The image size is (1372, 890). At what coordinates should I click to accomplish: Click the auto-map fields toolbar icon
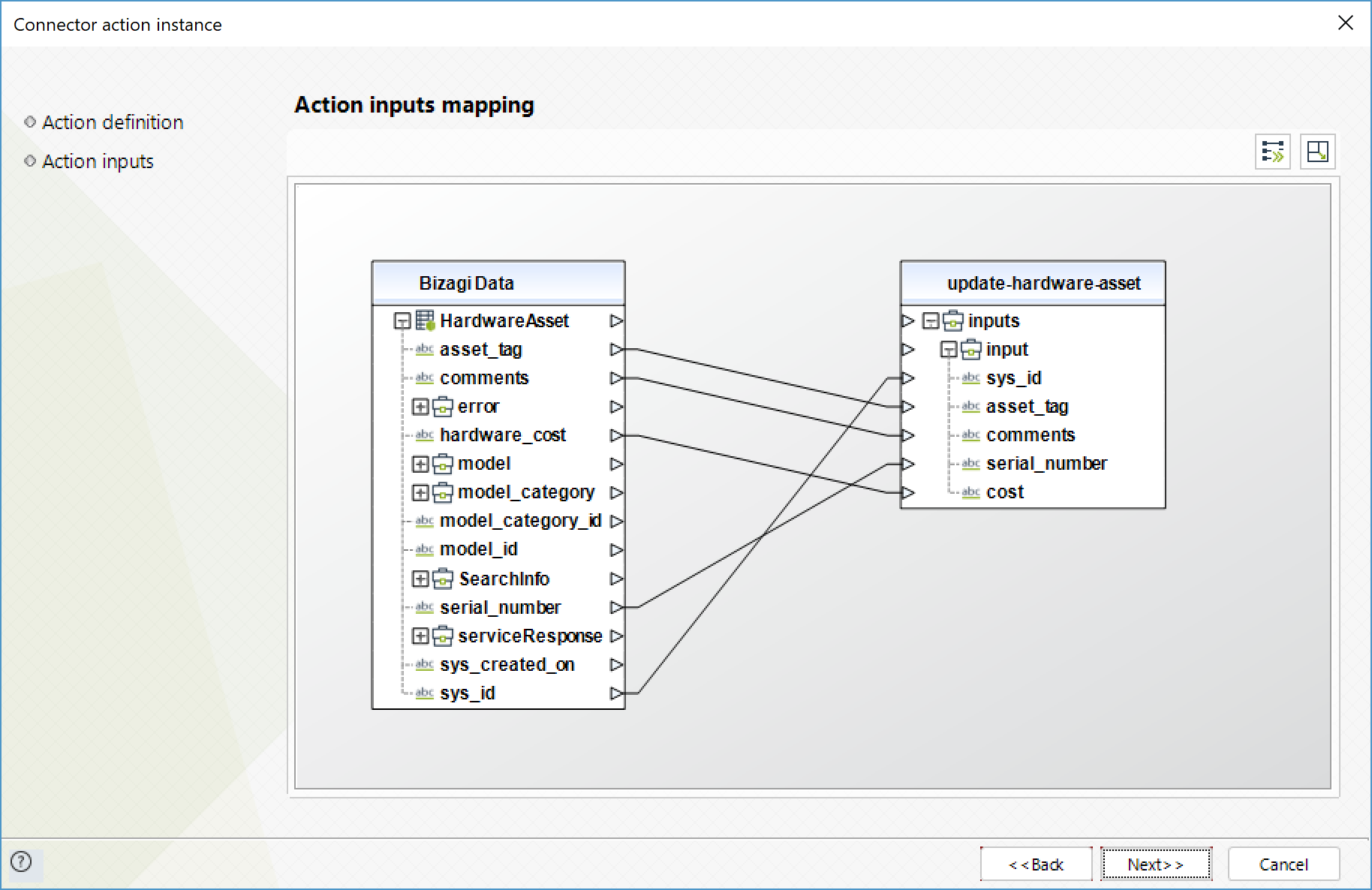(x=1273, y=152)
